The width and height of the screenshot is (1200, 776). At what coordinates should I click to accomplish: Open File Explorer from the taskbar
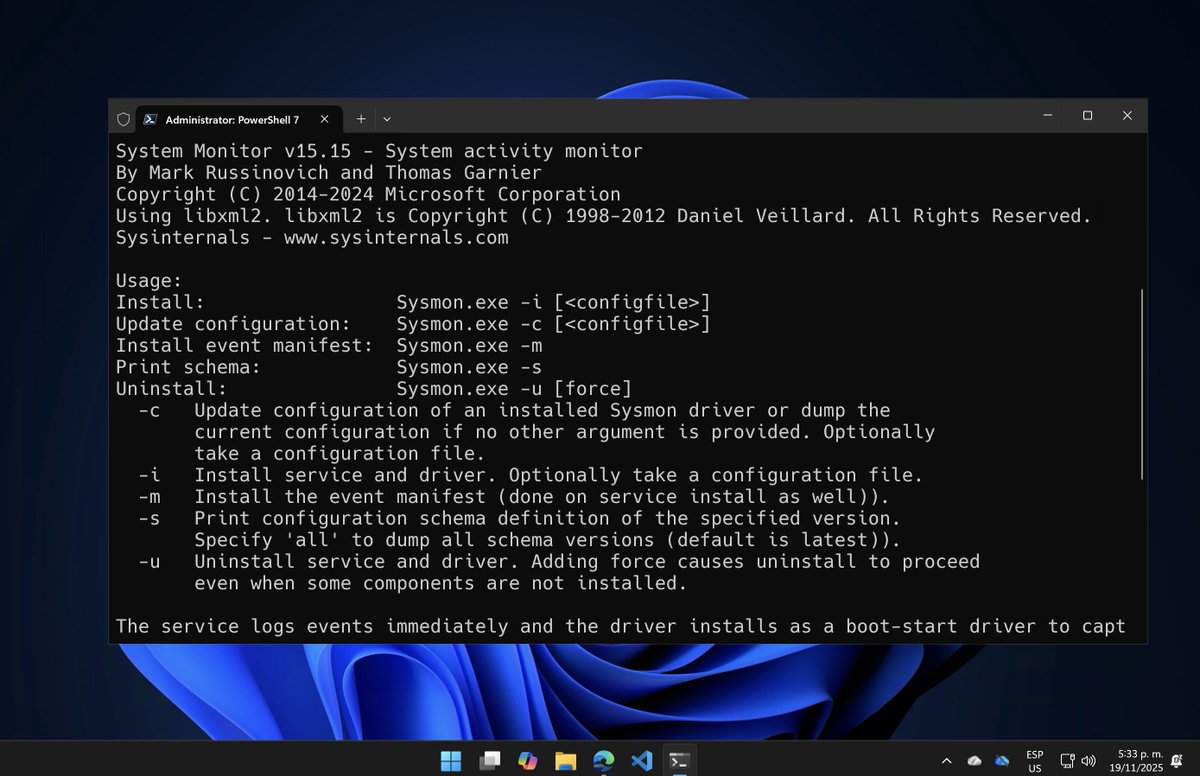coord(565,761)
